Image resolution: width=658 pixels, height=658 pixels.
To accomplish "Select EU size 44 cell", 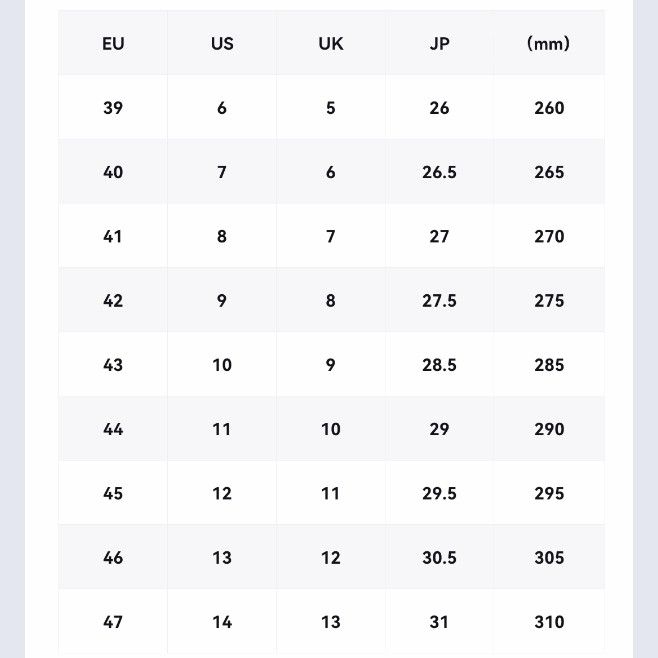I will (113, 429).
